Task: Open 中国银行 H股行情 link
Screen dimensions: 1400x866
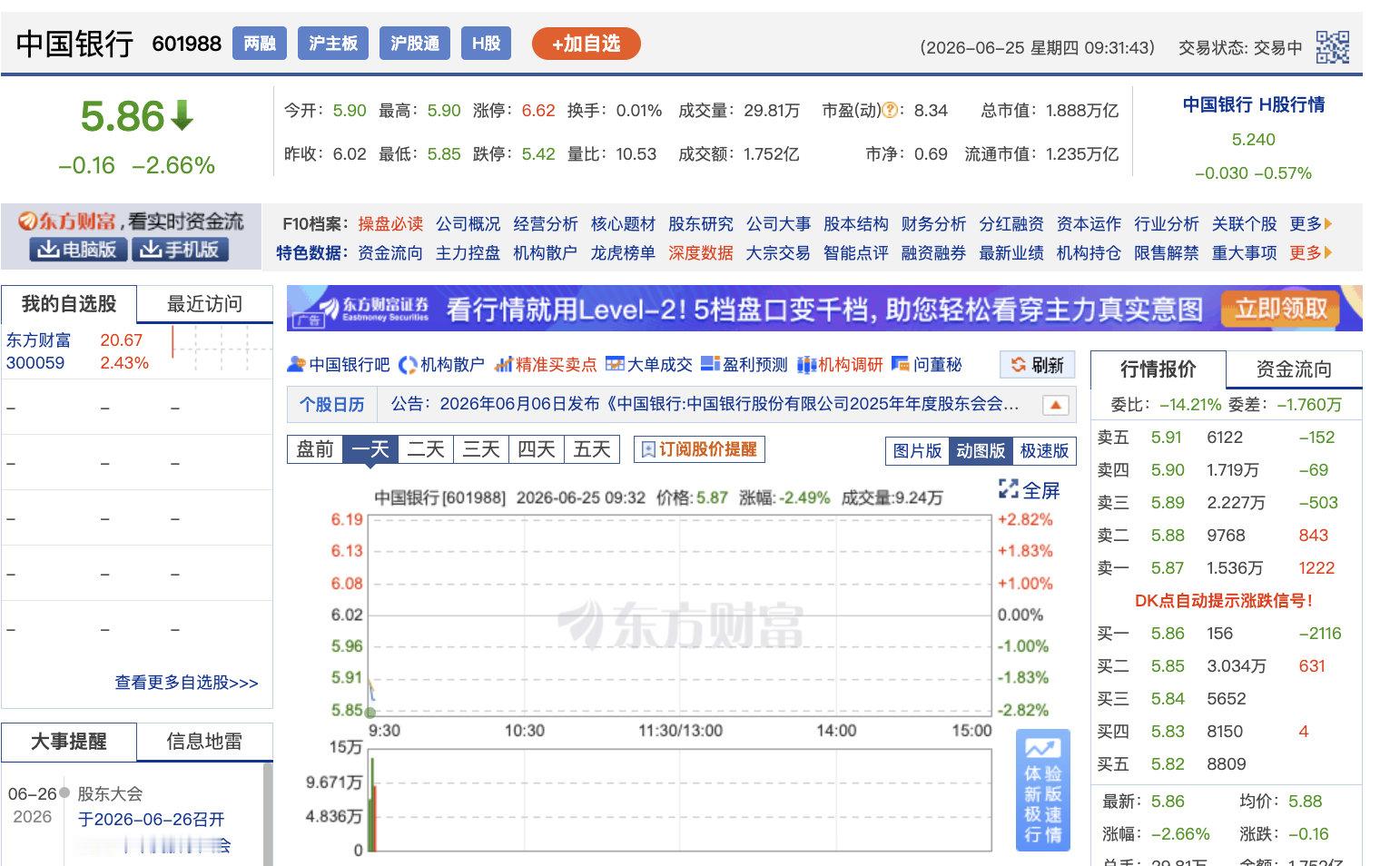Action: [1253, 104]
